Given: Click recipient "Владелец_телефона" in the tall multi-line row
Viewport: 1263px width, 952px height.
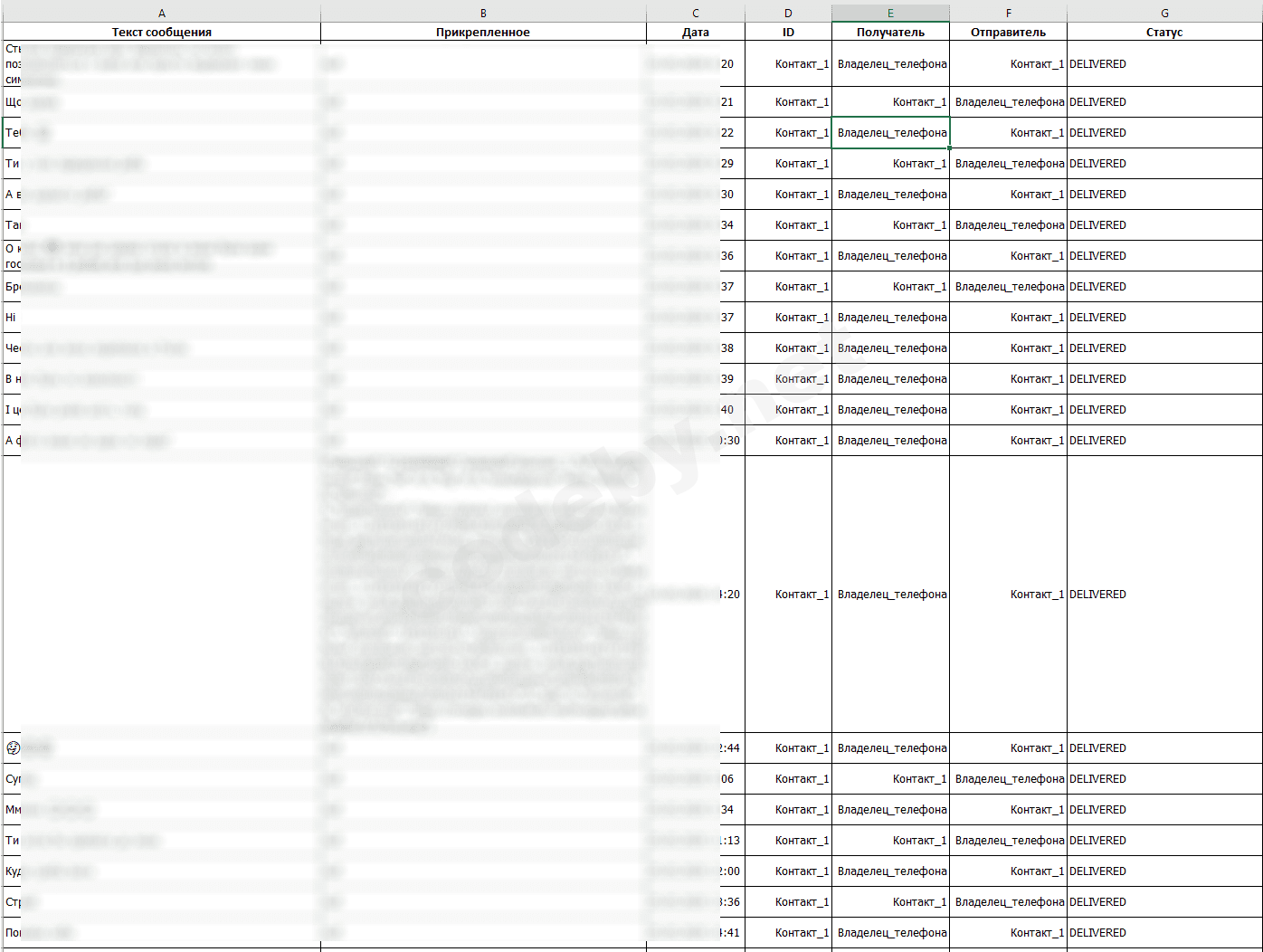Looking at the screenshot, I should click(x=892, y=595).
